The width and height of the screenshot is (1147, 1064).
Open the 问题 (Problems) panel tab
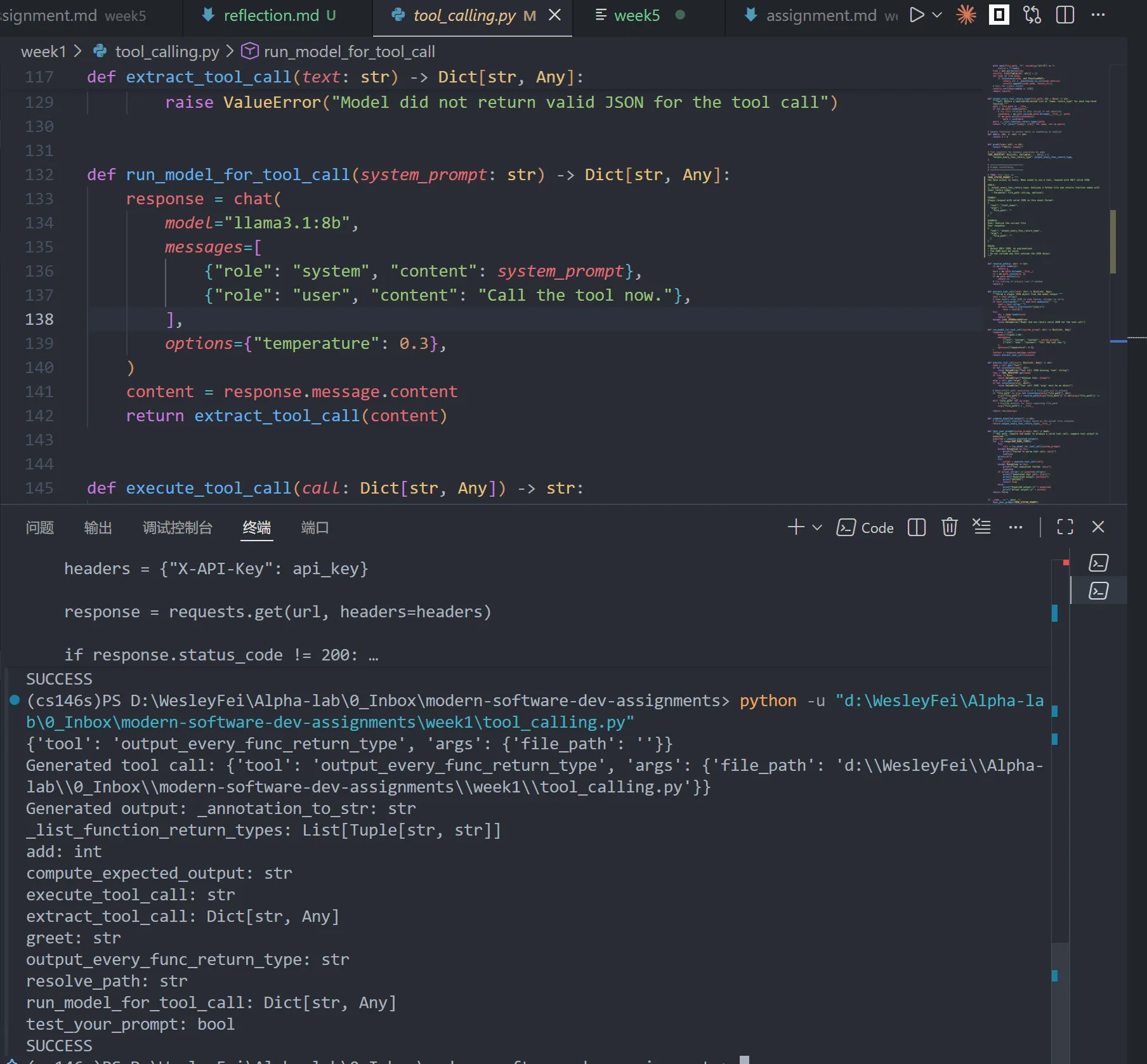(x=40, y=527)
